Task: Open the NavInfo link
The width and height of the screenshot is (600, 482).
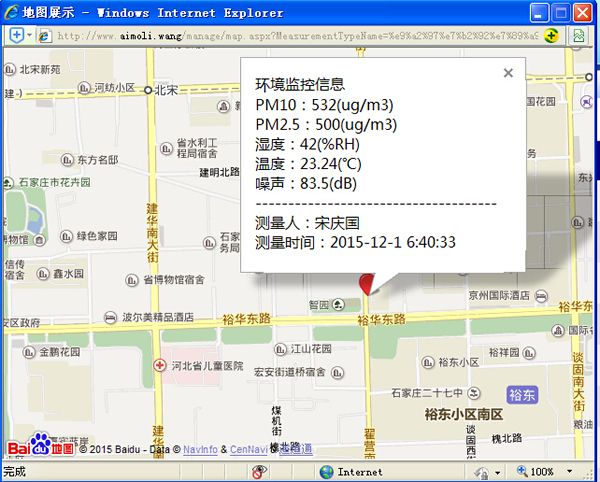Action: [x=200, y=450]
